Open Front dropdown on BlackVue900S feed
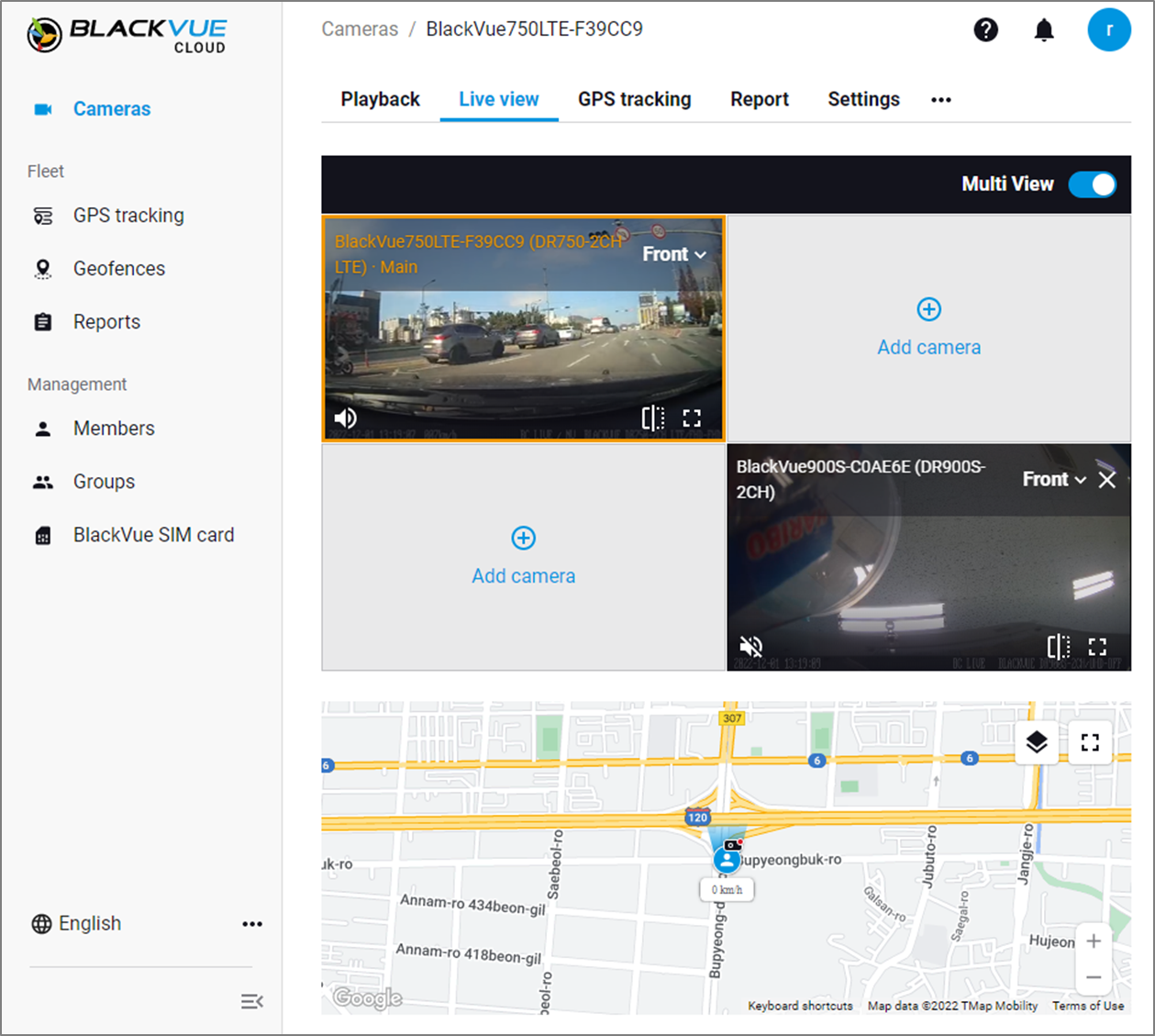The width and height of the screenshot is (1155, 1036). coord(1054,479)
